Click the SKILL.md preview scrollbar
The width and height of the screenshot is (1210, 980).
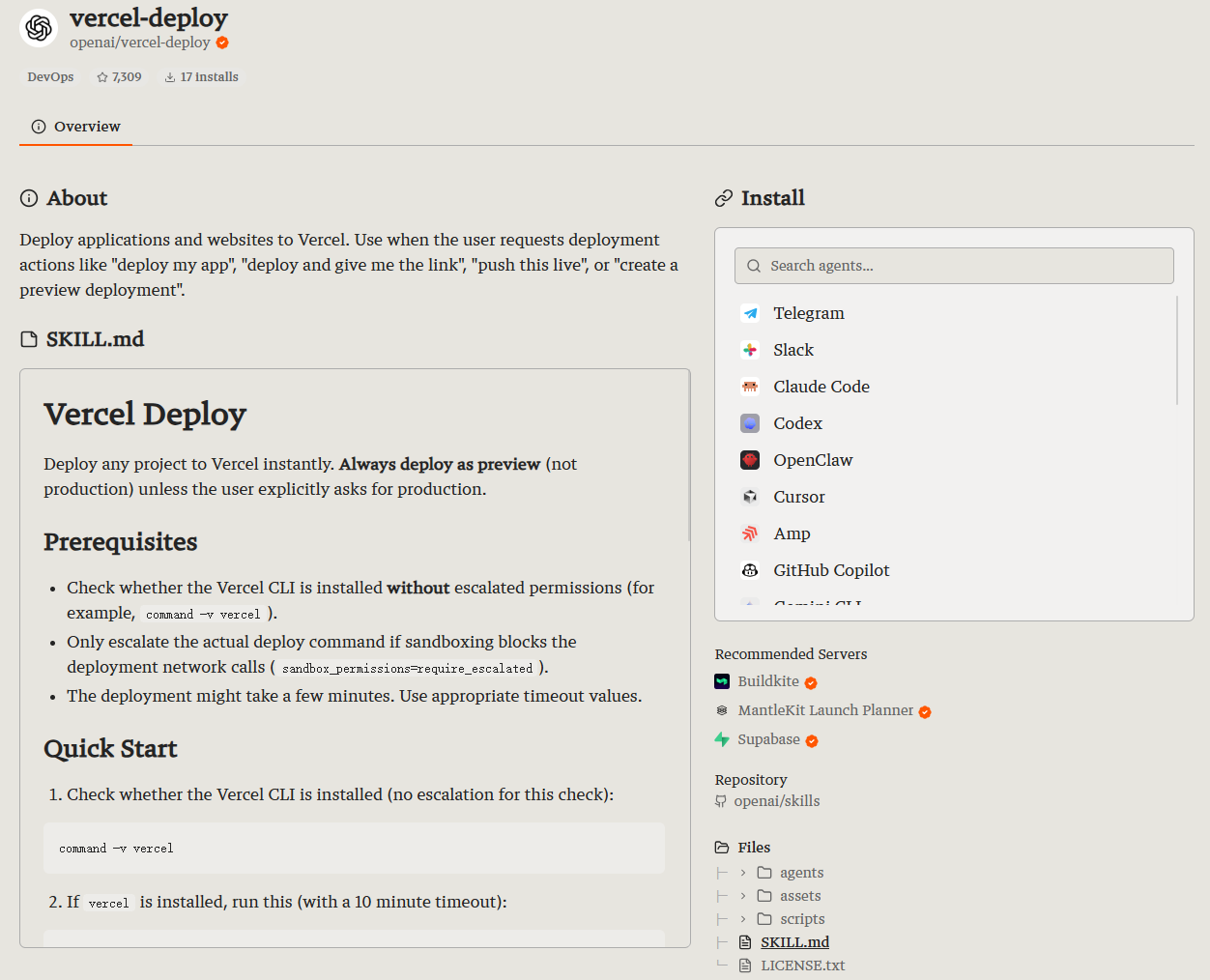click(x=689, y=454)
